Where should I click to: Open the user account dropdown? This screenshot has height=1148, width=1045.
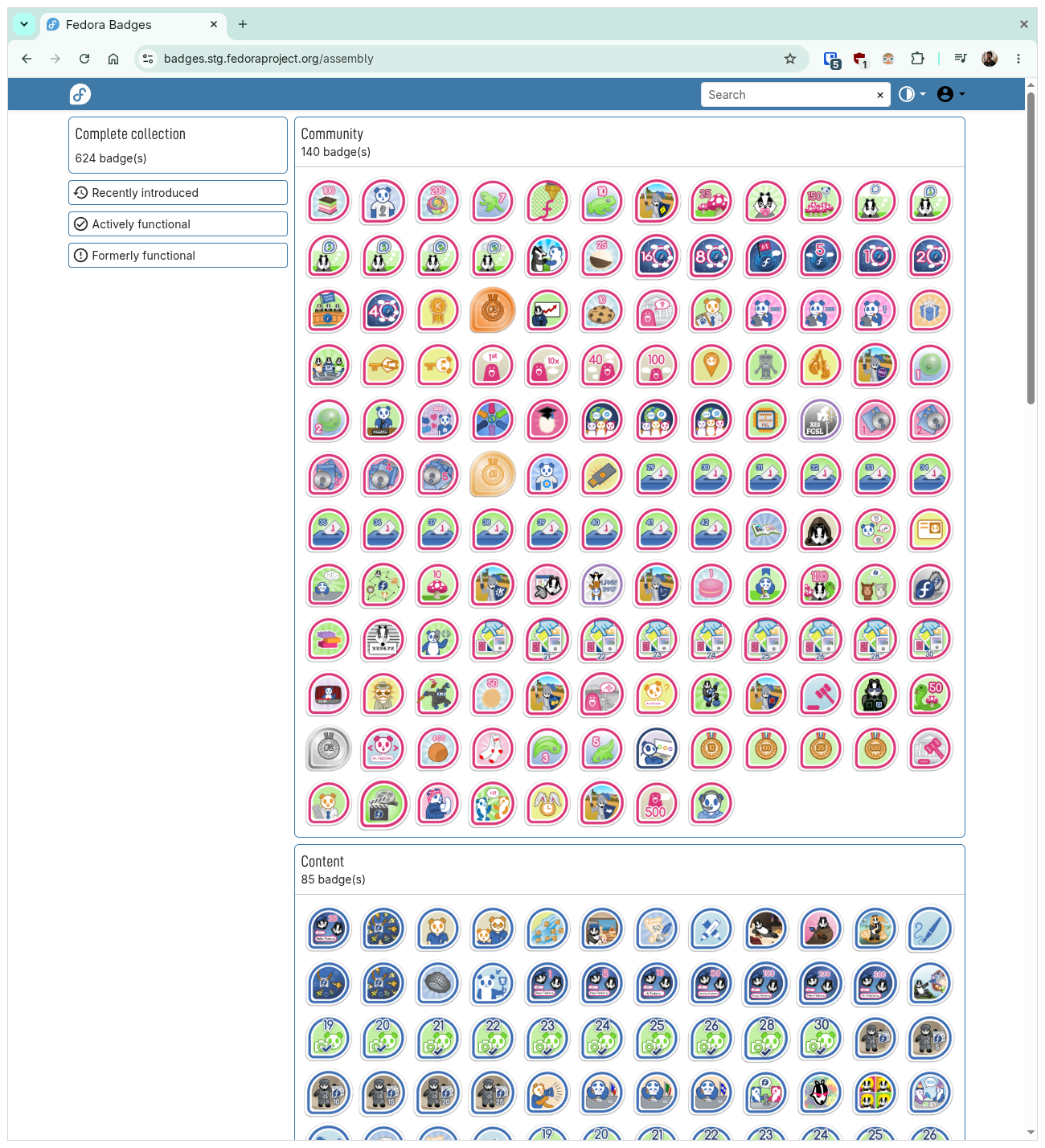click(x=951, y=94)
